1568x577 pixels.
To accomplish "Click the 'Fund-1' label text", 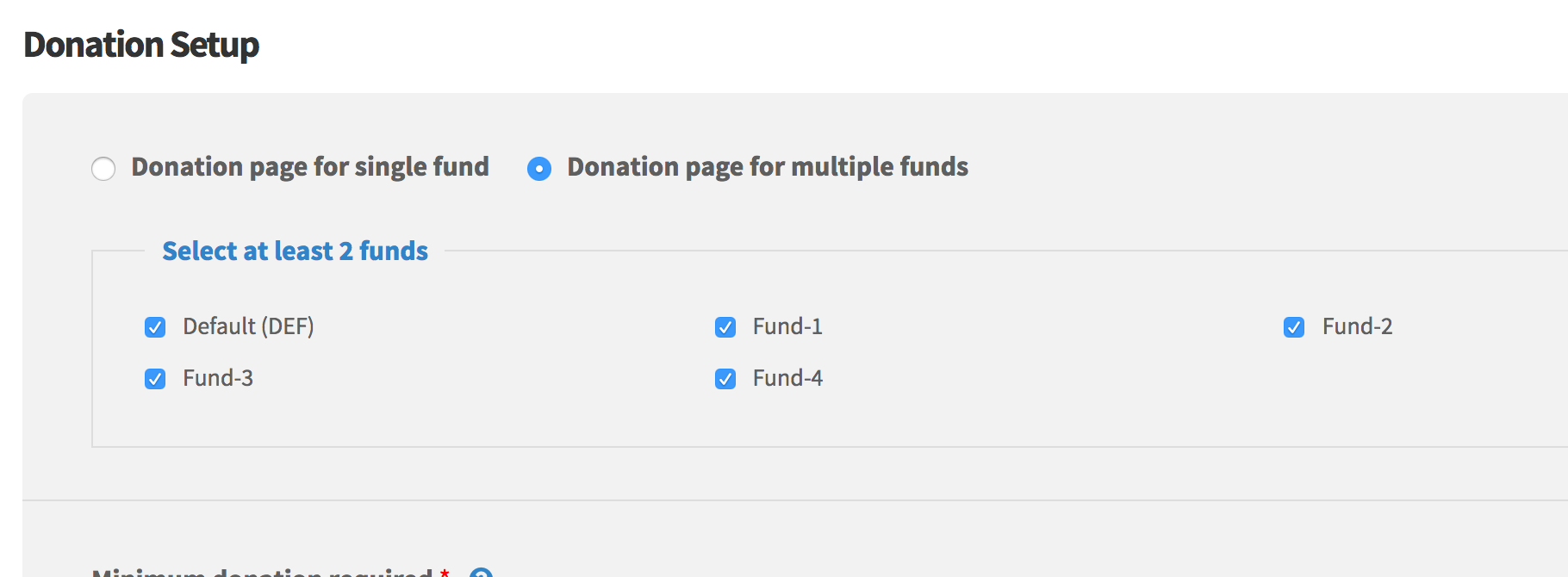I will 787,326.
